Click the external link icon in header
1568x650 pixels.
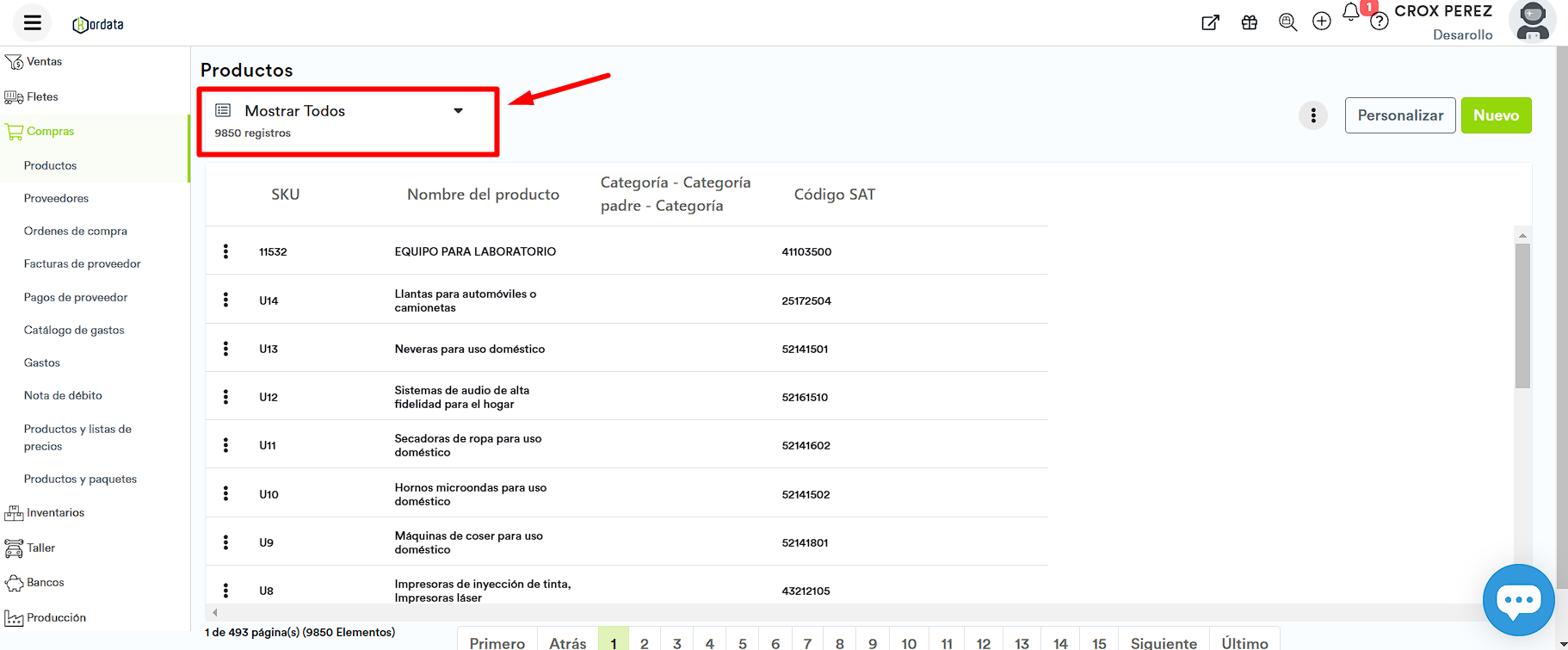tap(1210, 22)
